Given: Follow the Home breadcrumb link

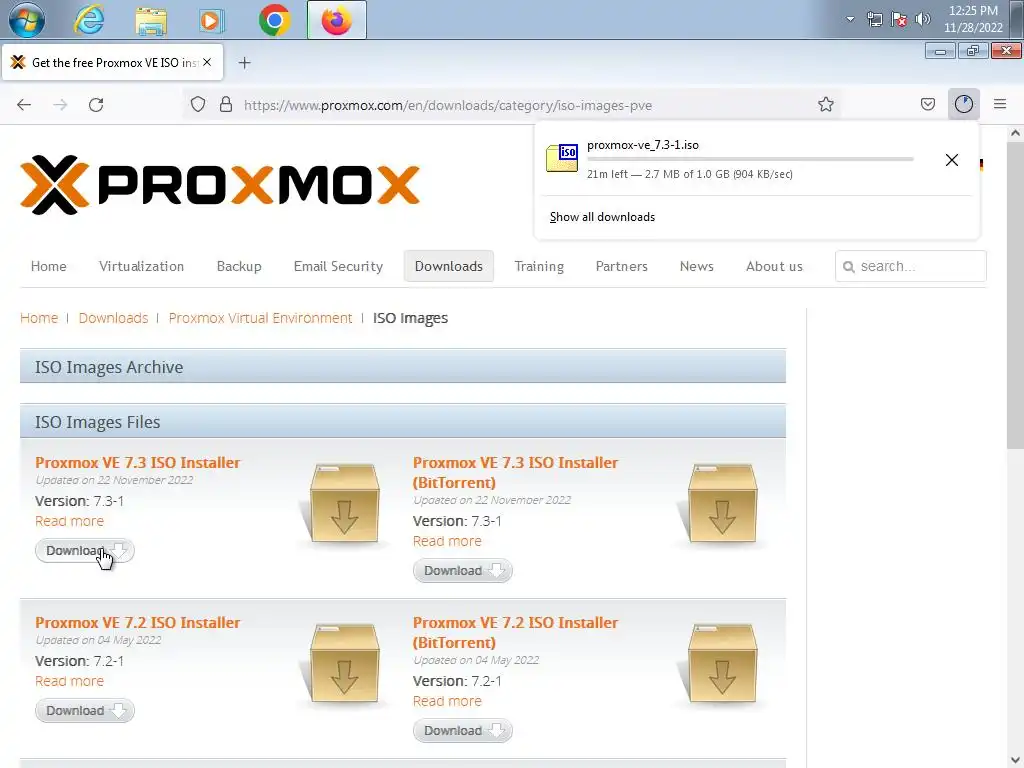Looking at the screenshot, I should click(x=39, y=318).
